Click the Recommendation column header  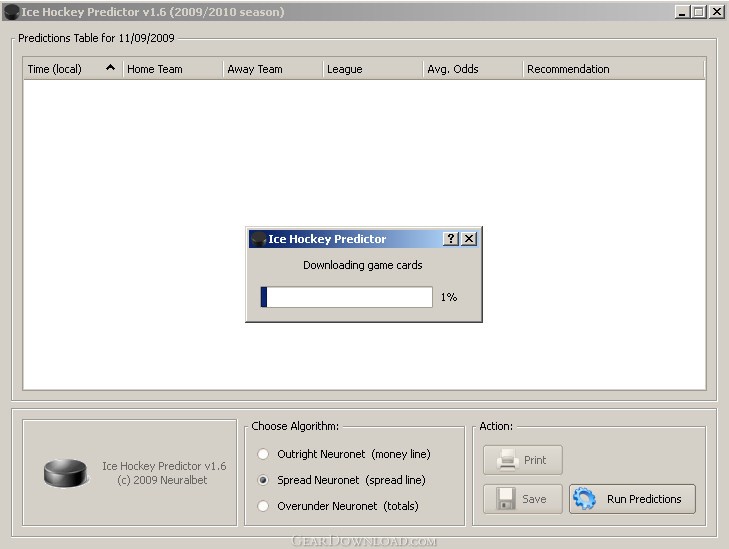613,69
